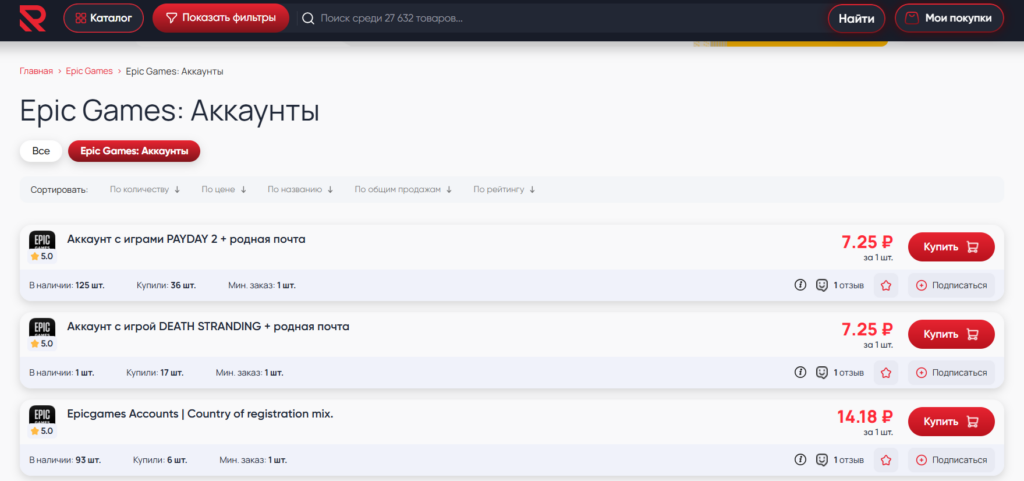Screen dimensions: 1024x481
Task: Click info icon on Epicgames Accounts listing
Action: [800, 460]
